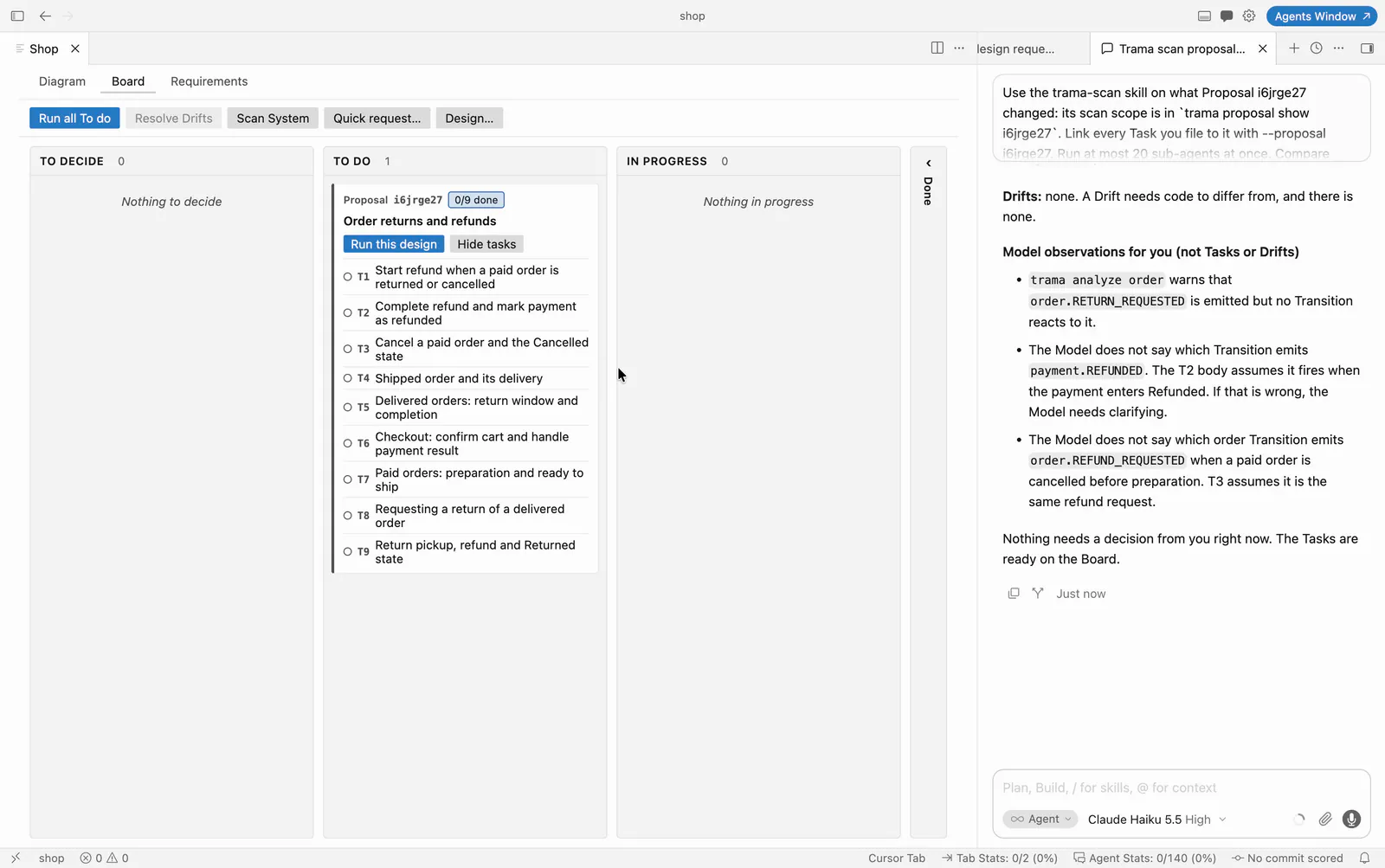Viewport: 1385px width, 868px height.
Task: Toggle the T4 Shipped order task circle
Action: pyautogui.click(x=348, y=378)
